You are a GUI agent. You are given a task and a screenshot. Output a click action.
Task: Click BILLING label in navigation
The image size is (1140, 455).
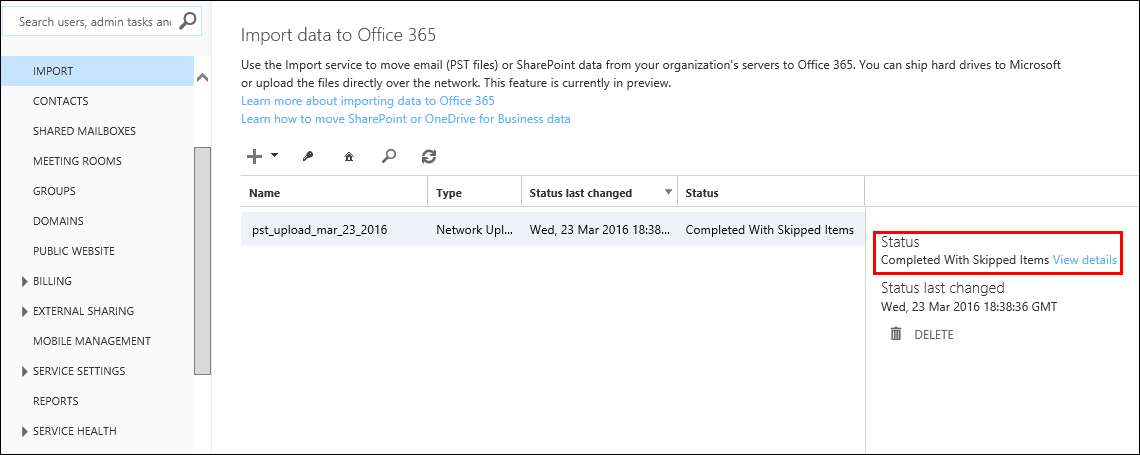click(52, 281)
